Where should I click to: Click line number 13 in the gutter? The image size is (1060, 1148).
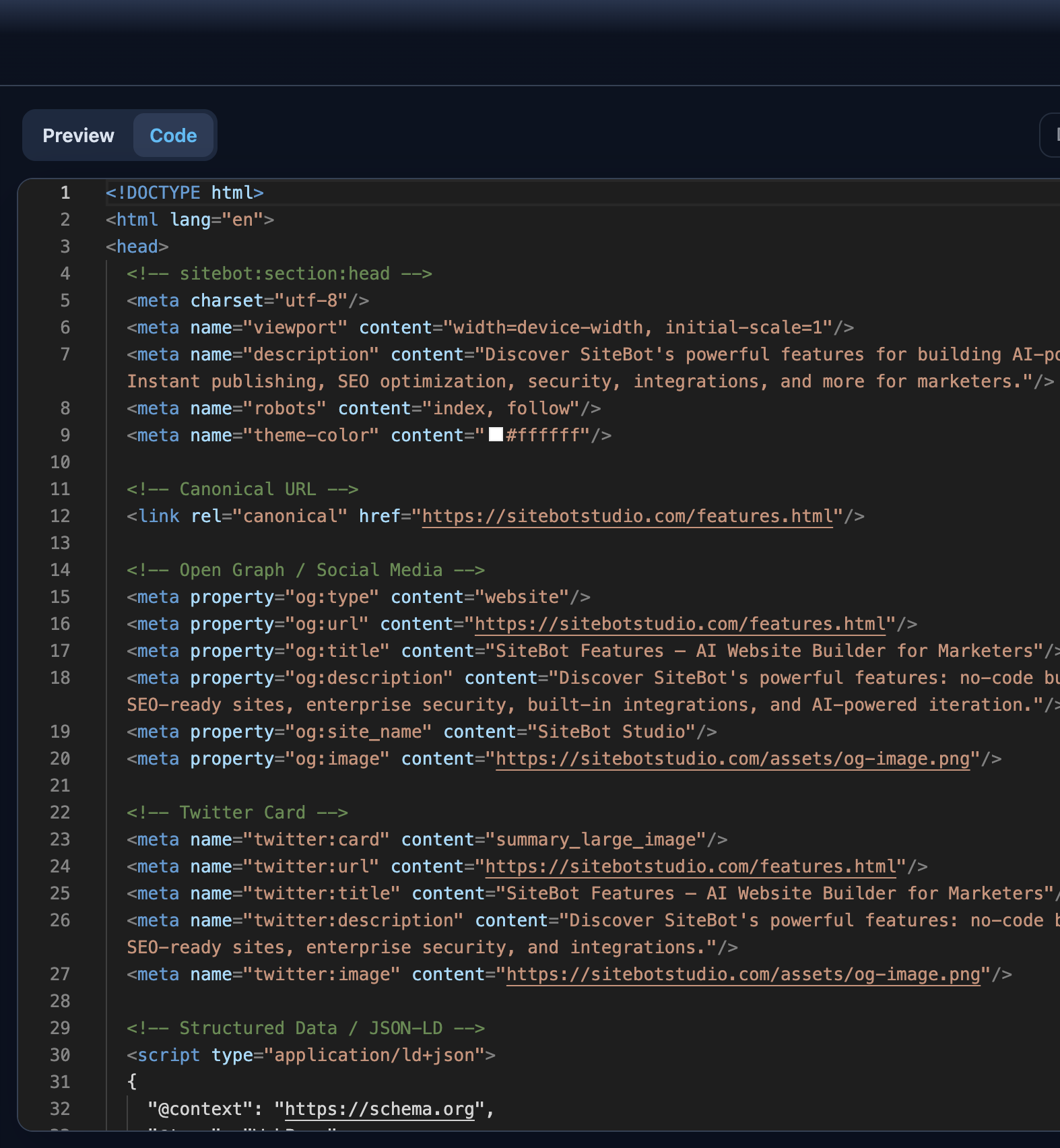point(60,543)
